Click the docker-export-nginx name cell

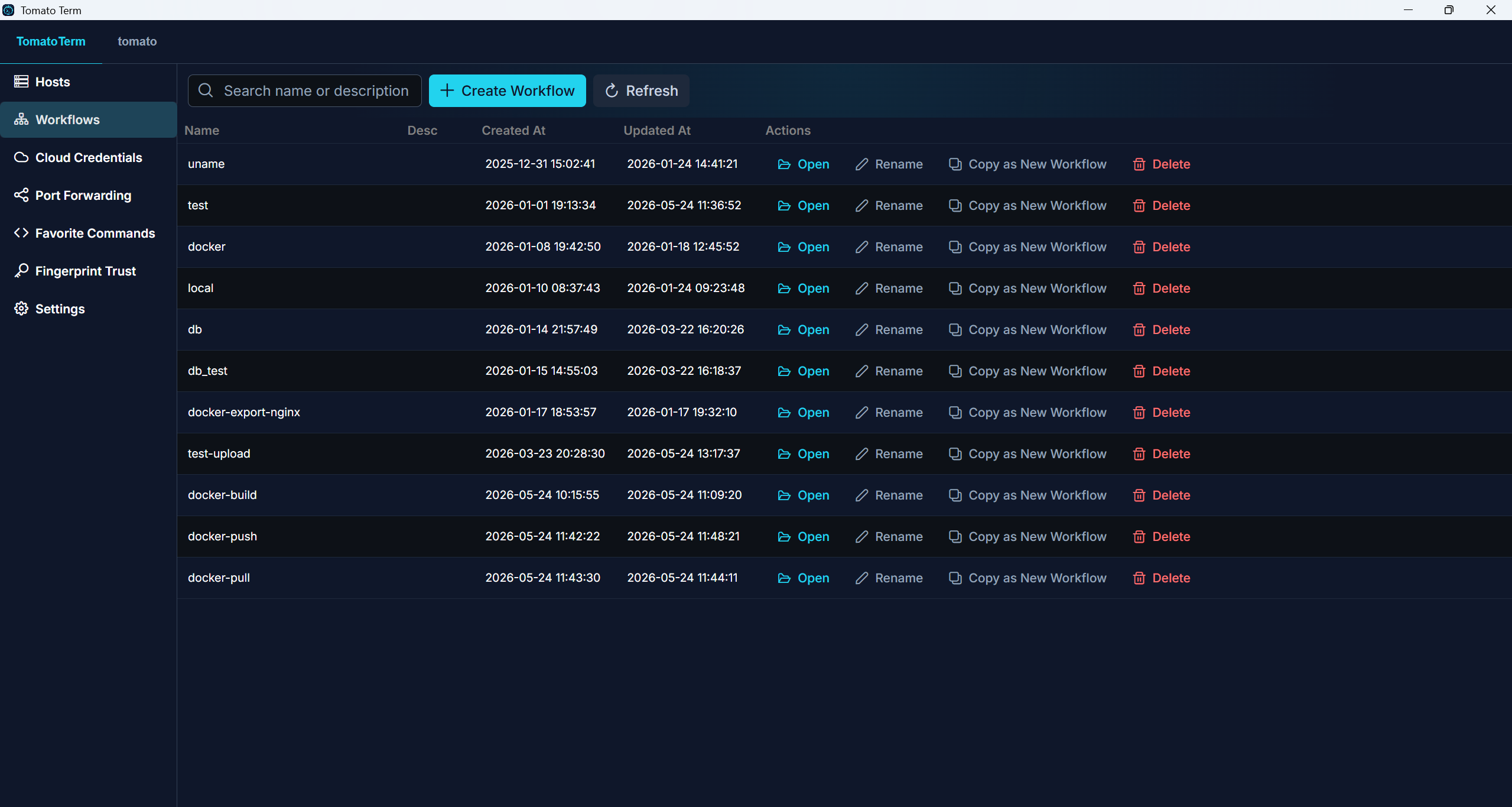(244, 412)
